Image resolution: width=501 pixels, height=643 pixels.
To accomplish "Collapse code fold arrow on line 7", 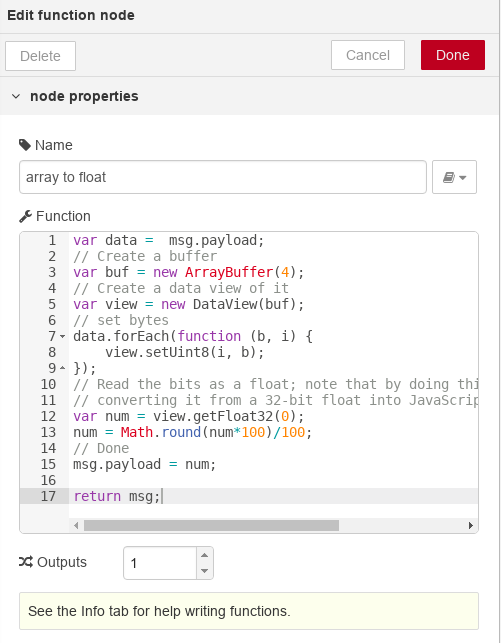I will [x=62, y=336].
